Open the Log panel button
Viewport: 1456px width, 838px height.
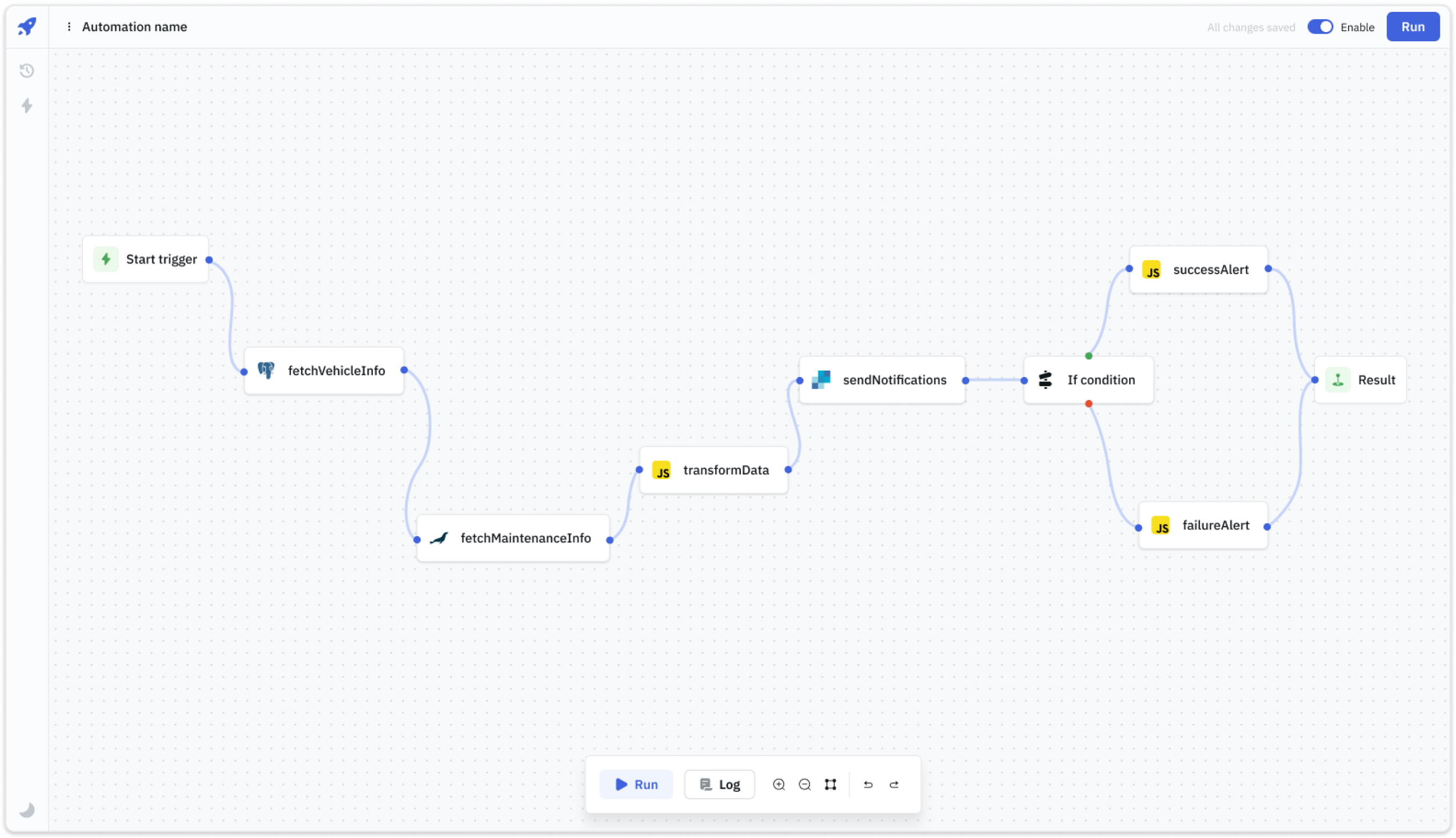click(x=719, y=784)
